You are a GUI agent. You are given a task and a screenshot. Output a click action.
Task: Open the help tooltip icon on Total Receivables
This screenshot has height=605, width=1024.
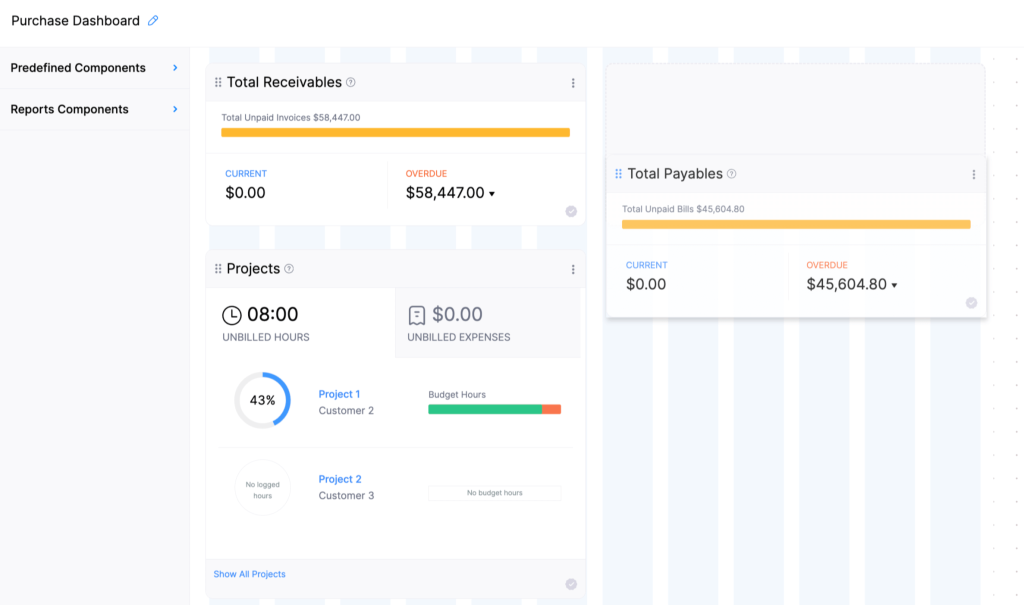[x=350, y=83]
